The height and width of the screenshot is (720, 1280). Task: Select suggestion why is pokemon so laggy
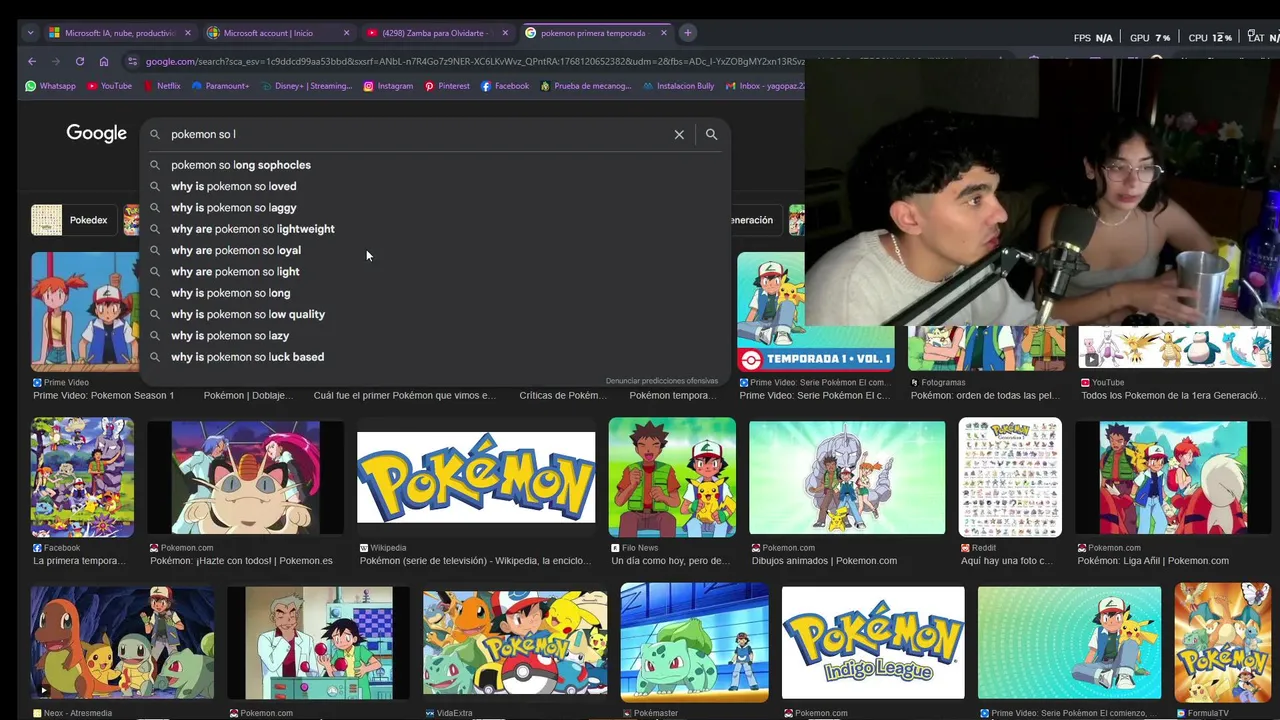(435, 208)
